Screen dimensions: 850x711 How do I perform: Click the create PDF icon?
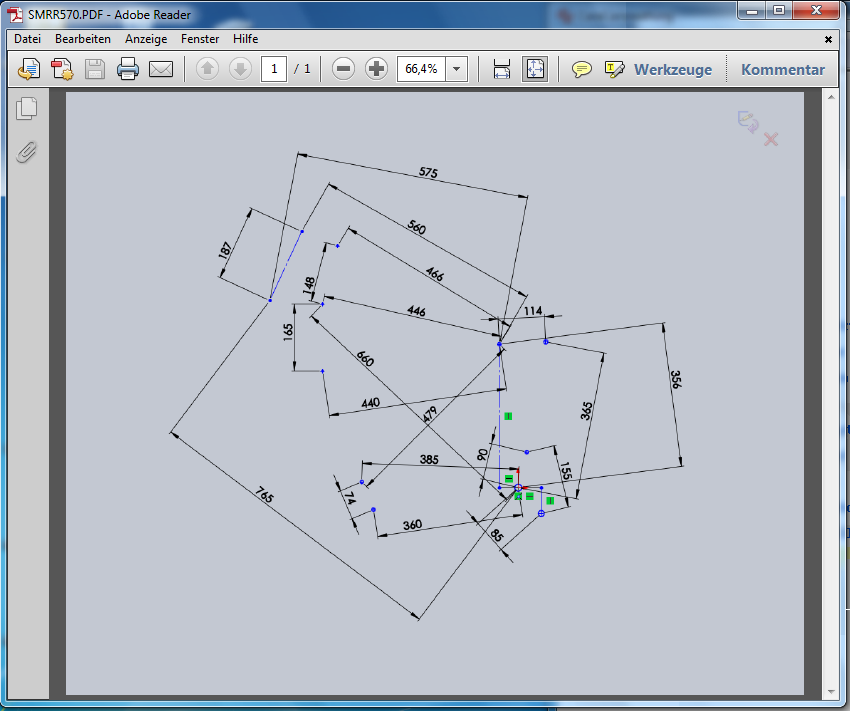62,69
